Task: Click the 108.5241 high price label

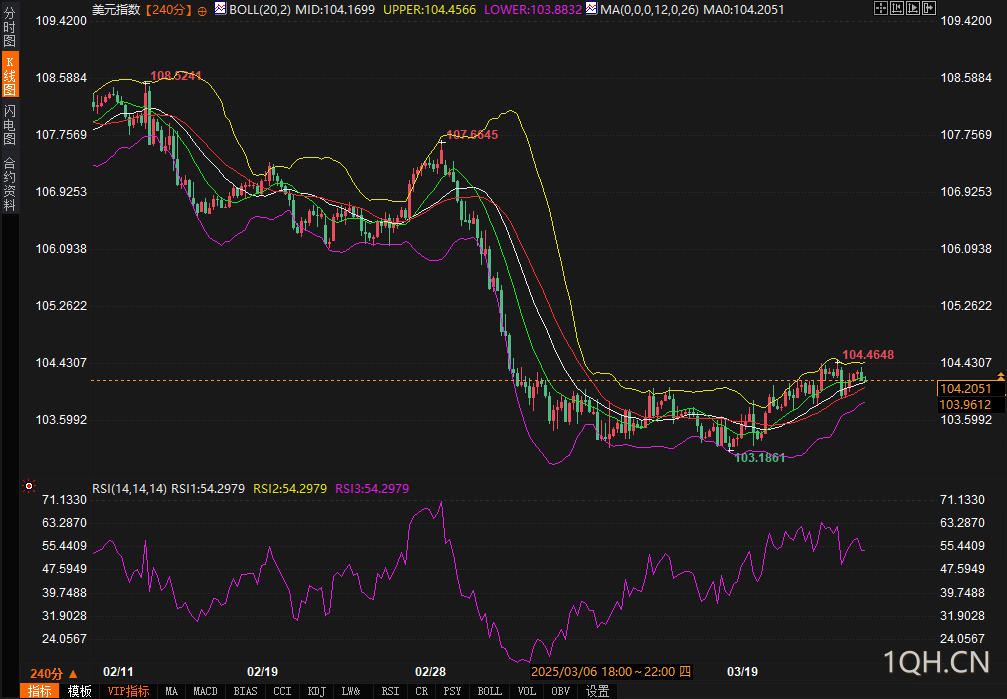Action: [x=175, y=75]
